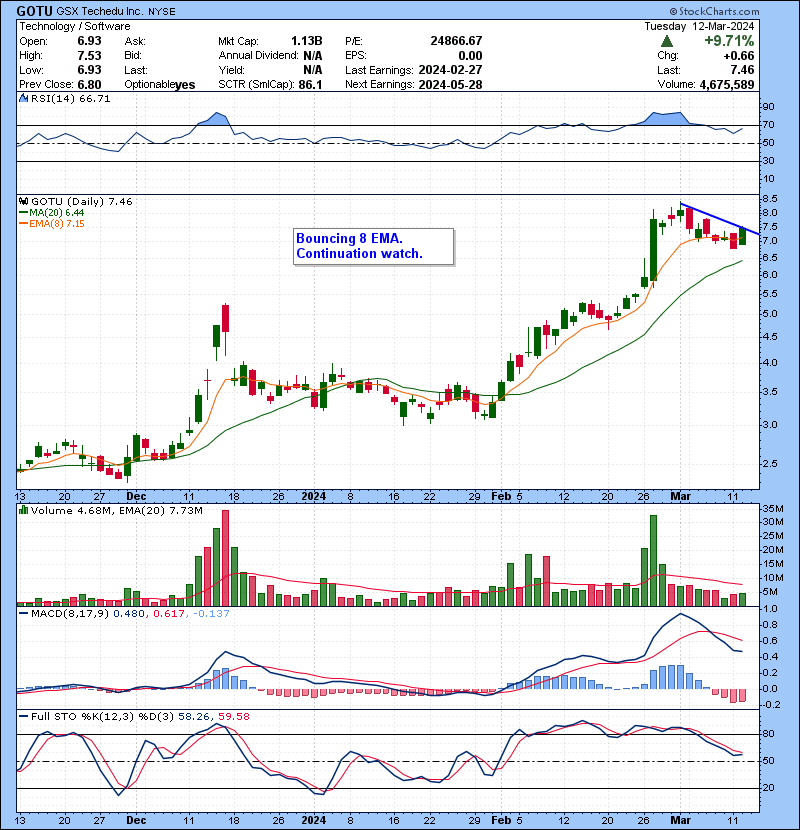Image resolution: width=800 pixels, height=830 pixels.
Task: Click the GOTU (Daily) 7.46 chart label
Action: coord(82,201)
